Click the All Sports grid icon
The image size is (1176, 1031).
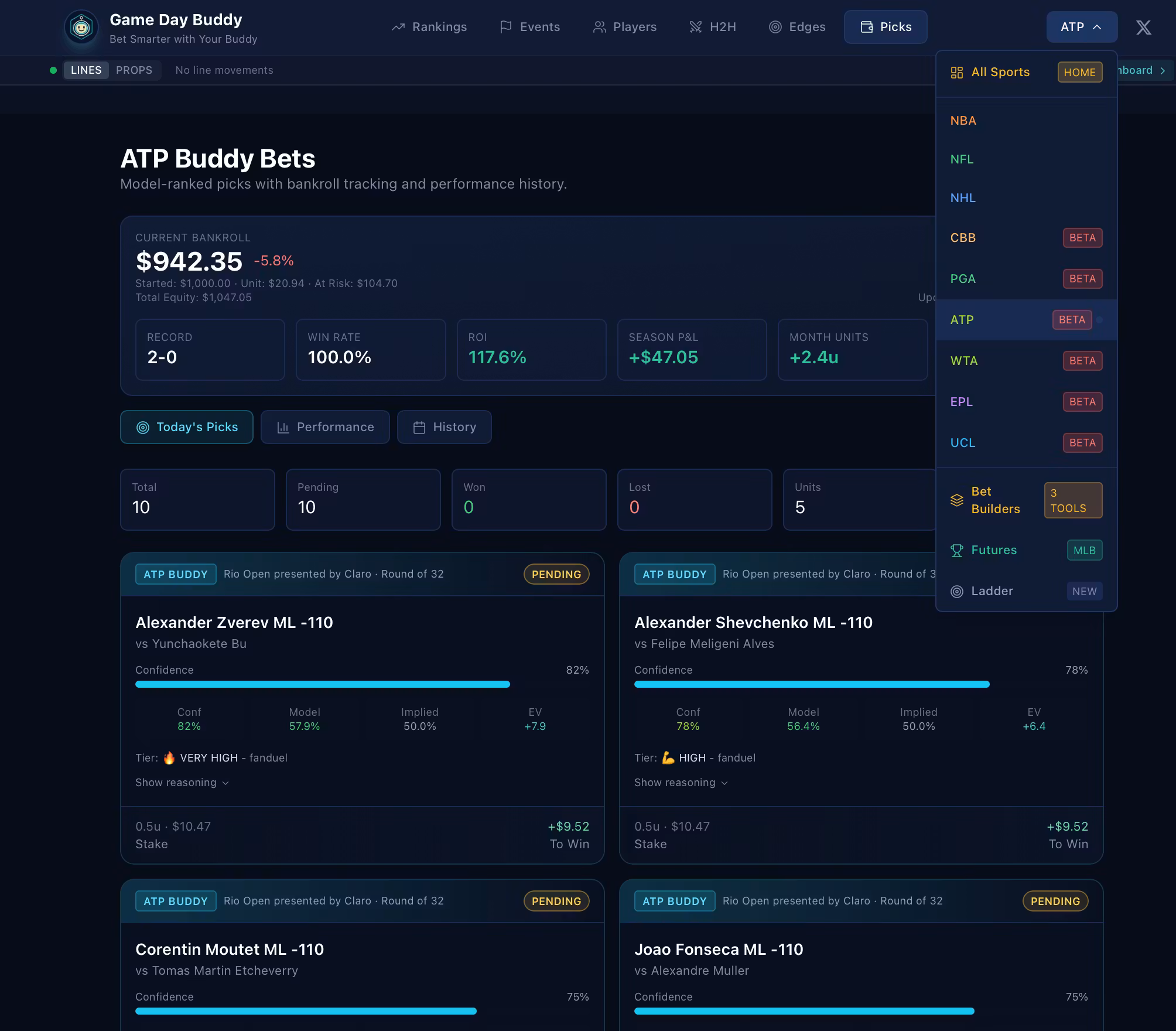[956, 72]
